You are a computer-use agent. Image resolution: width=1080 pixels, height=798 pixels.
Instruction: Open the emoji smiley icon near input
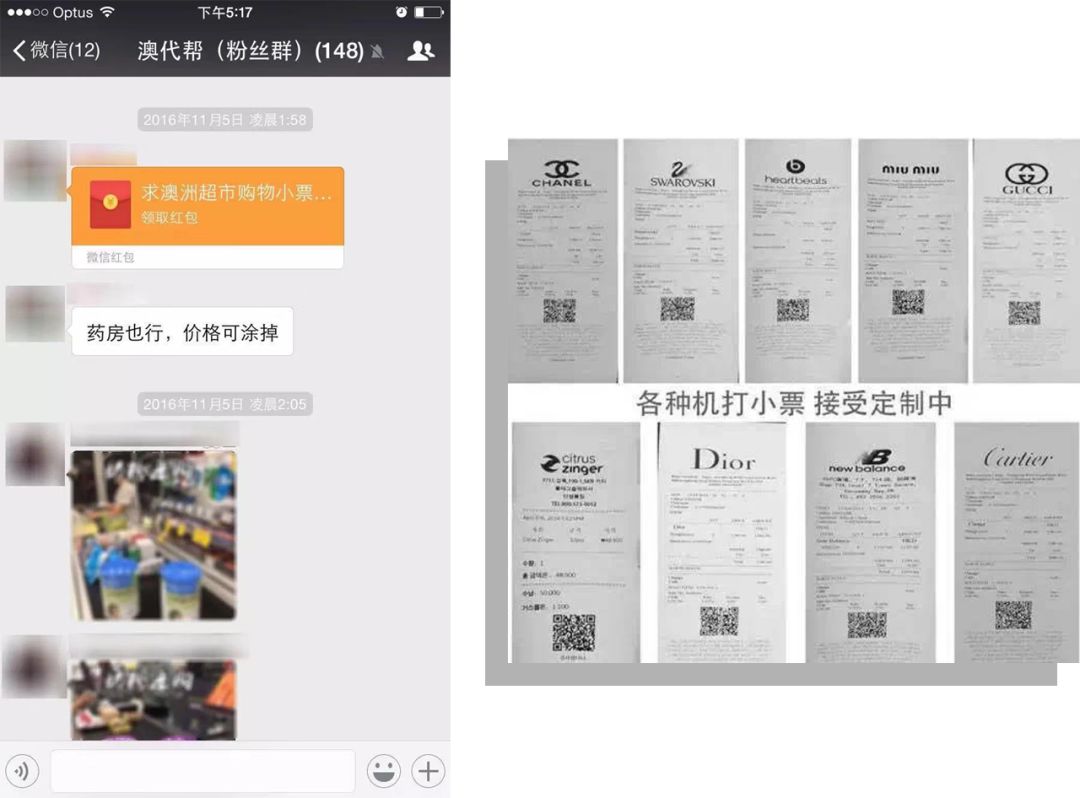tap(384, 770)
